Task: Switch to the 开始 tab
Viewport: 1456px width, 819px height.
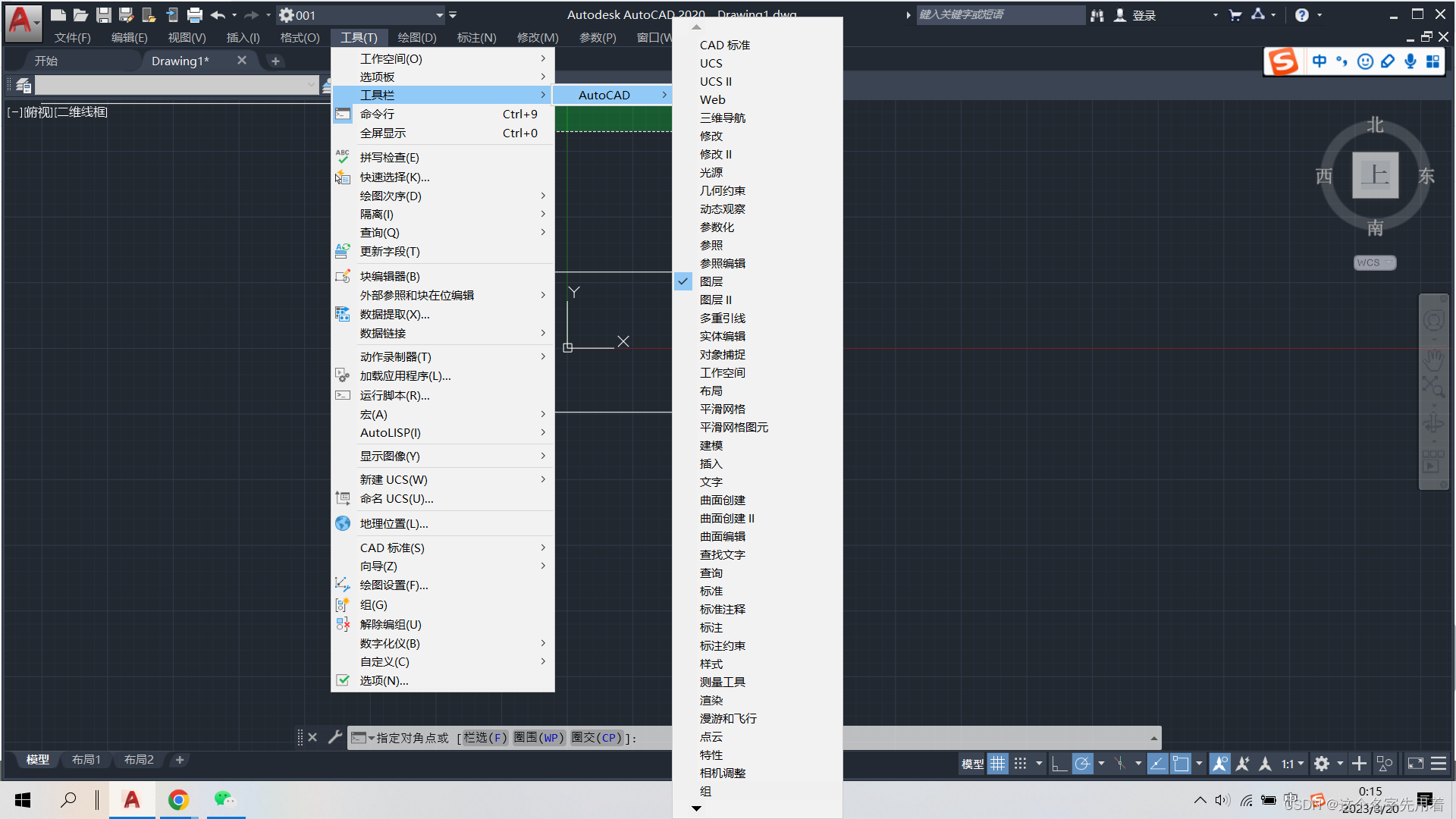Action: point(46,61)
